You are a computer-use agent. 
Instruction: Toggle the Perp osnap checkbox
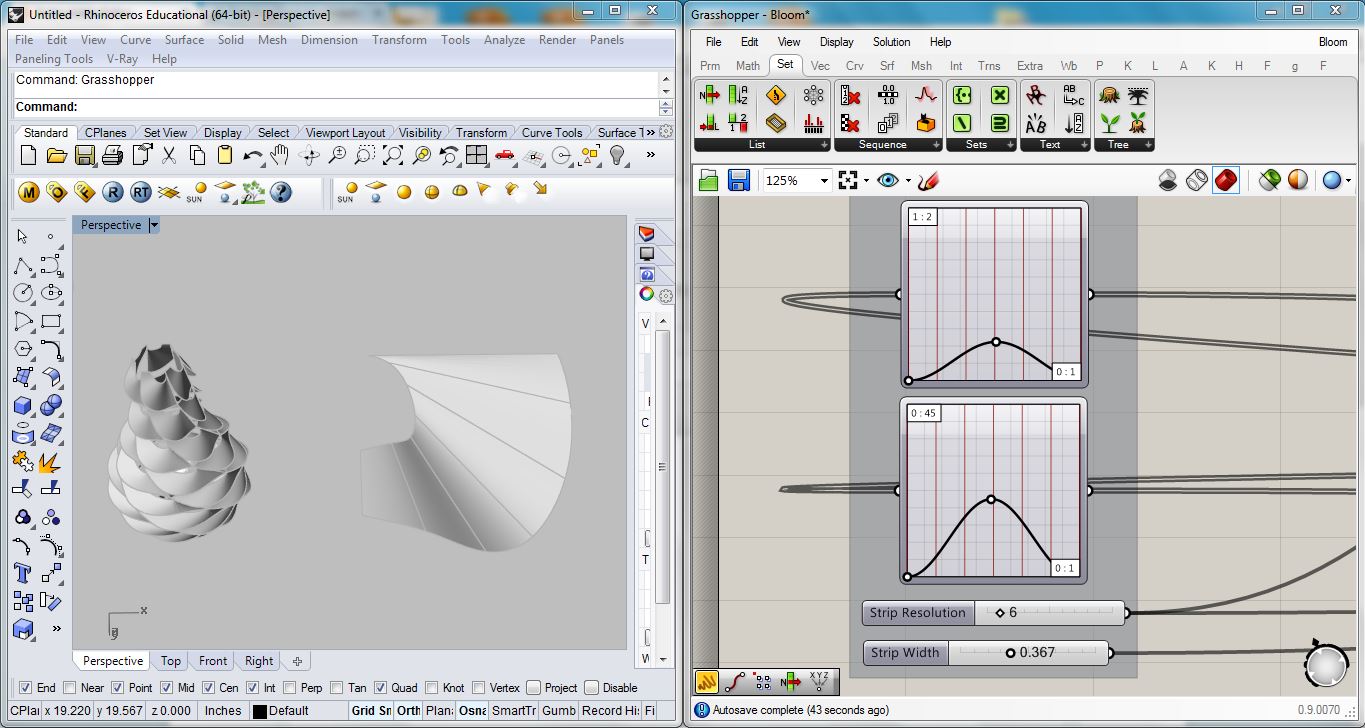[289, 688]
